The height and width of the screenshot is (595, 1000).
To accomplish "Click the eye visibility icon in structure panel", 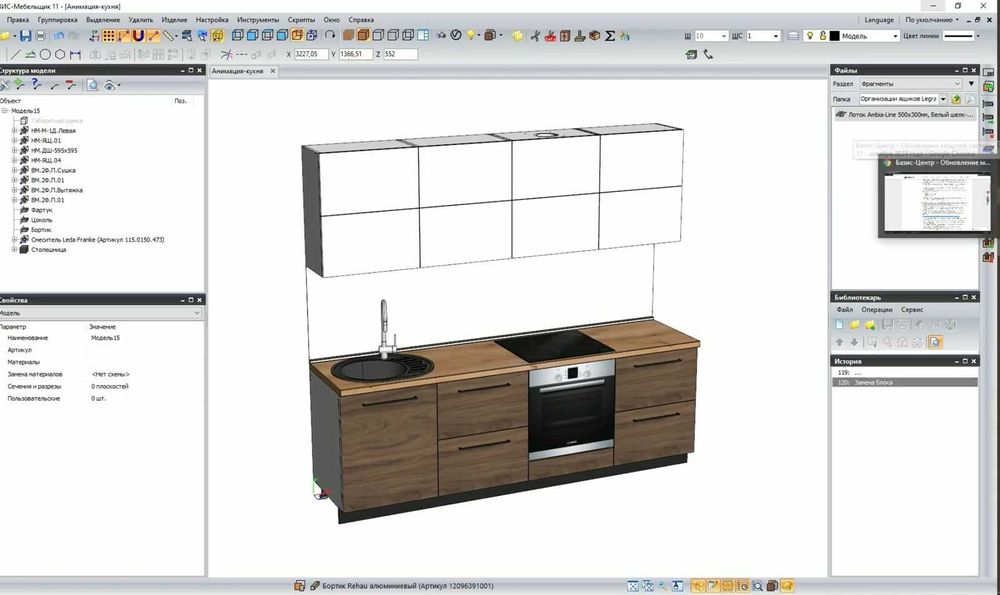I will [110, 85].
